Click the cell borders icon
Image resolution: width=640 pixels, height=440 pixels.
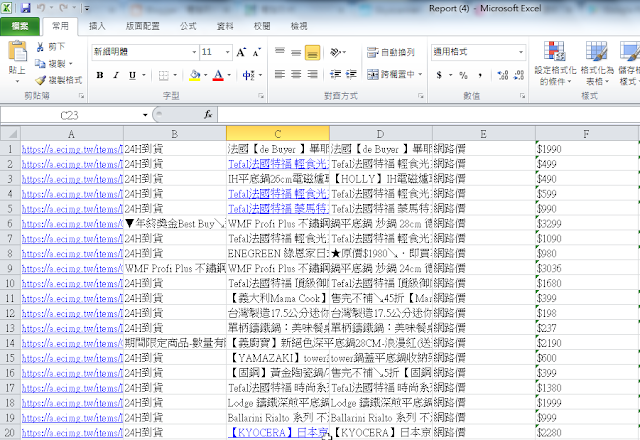[x=163, y=75]
